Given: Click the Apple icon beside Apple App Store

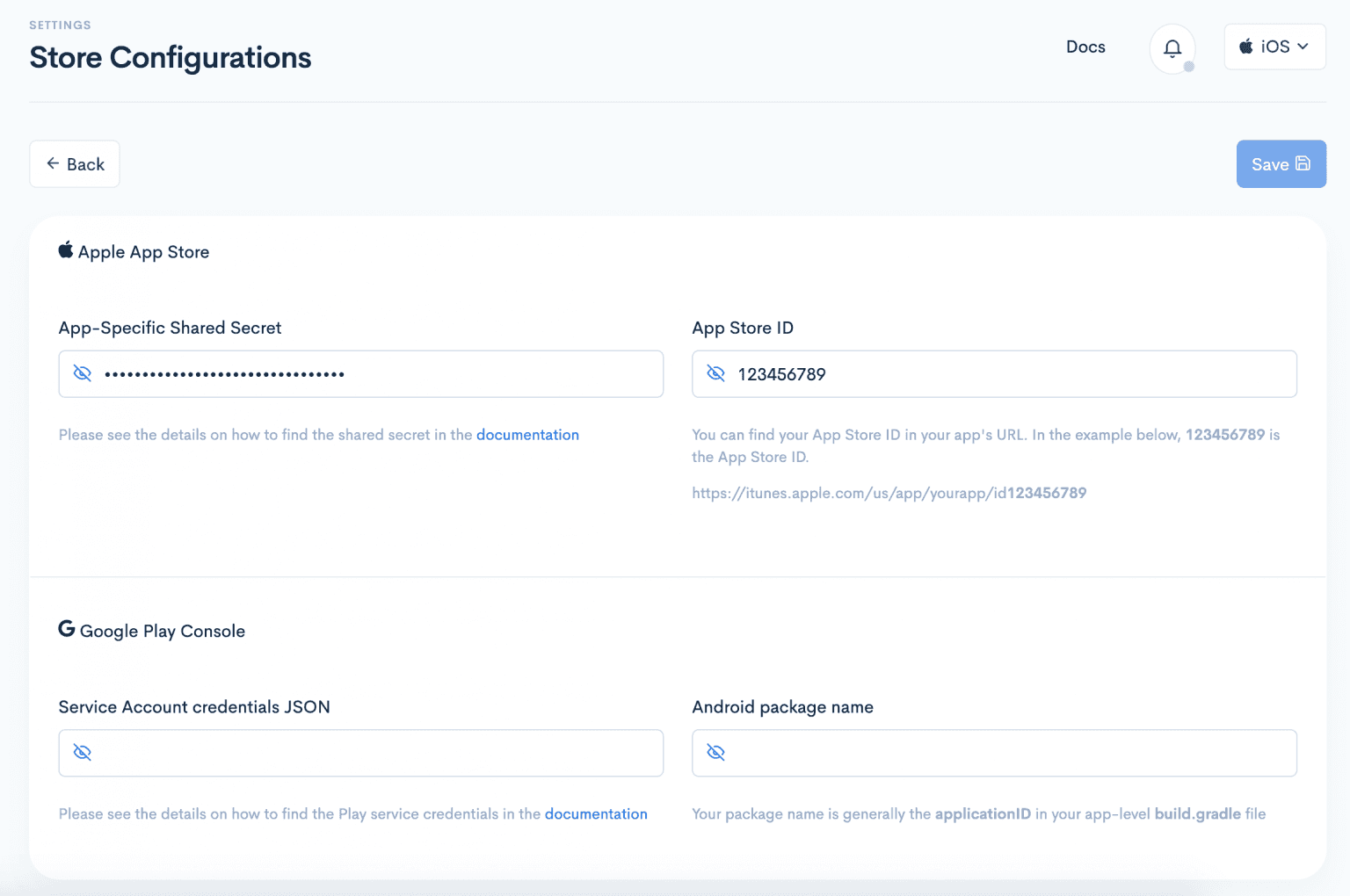Looking at the screenshot, I should point(65,250).
